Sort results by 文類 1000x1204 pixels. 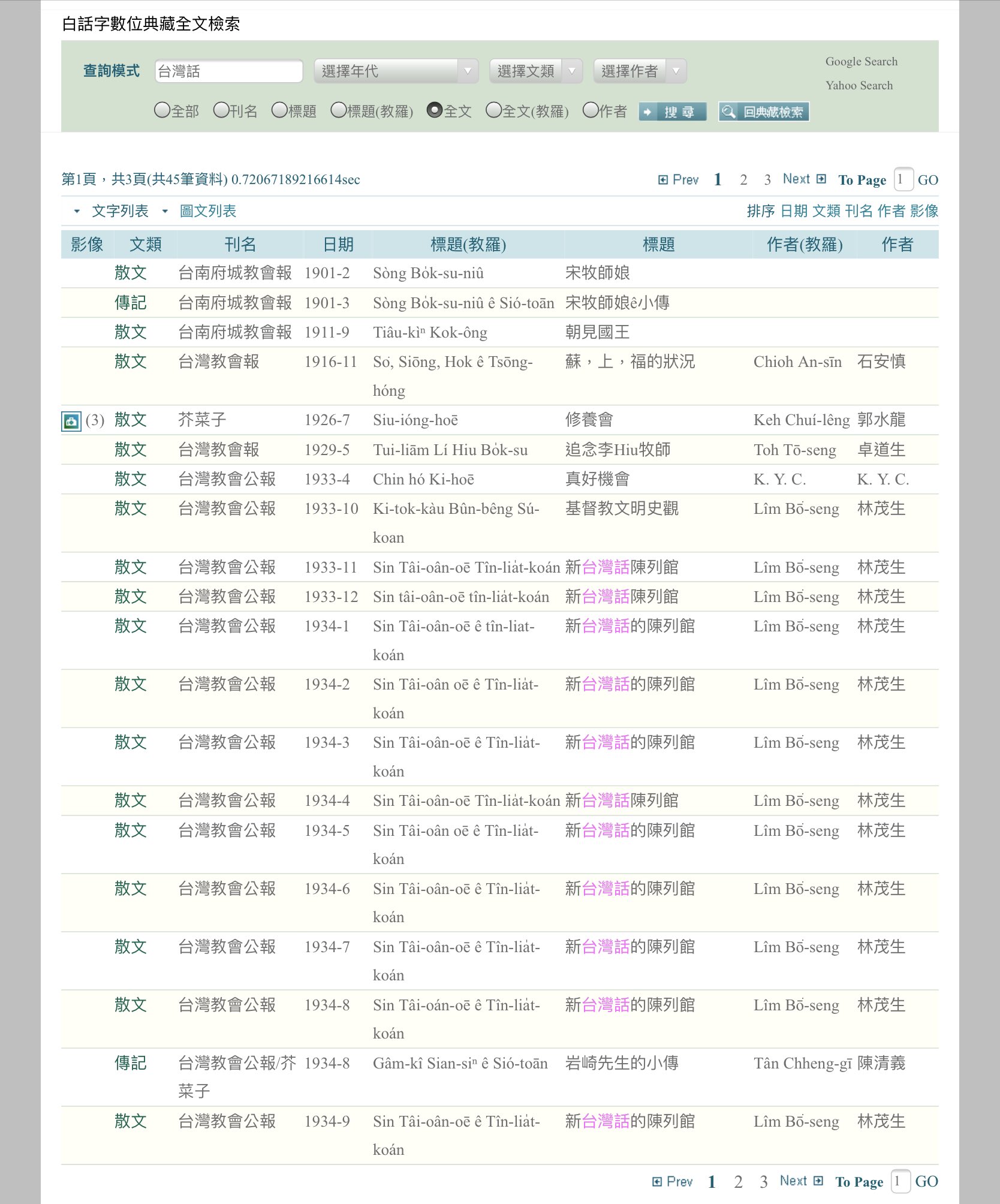[826, 211]
